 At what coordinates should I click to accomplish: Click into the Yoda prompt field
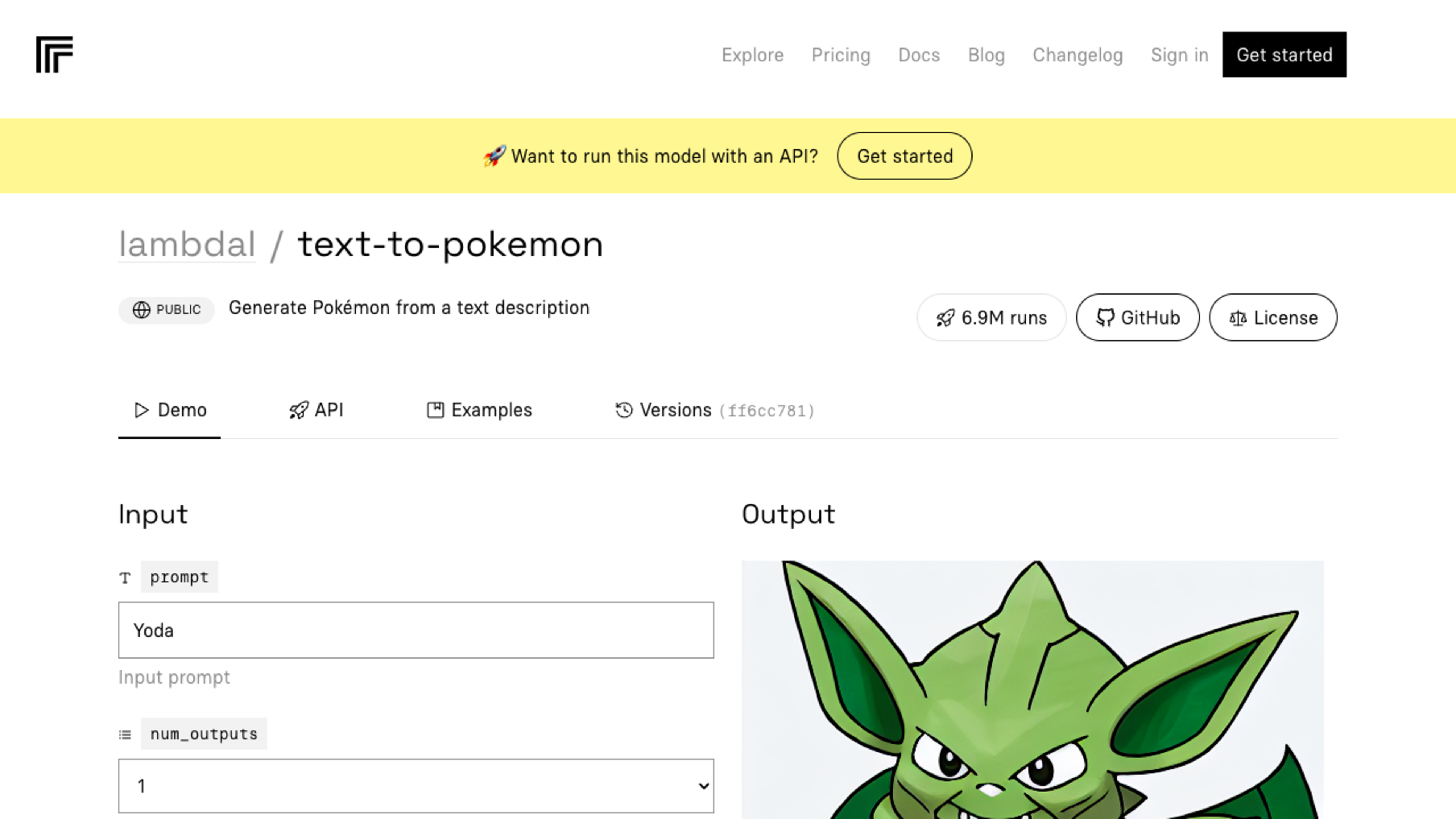tap(416, 630)
